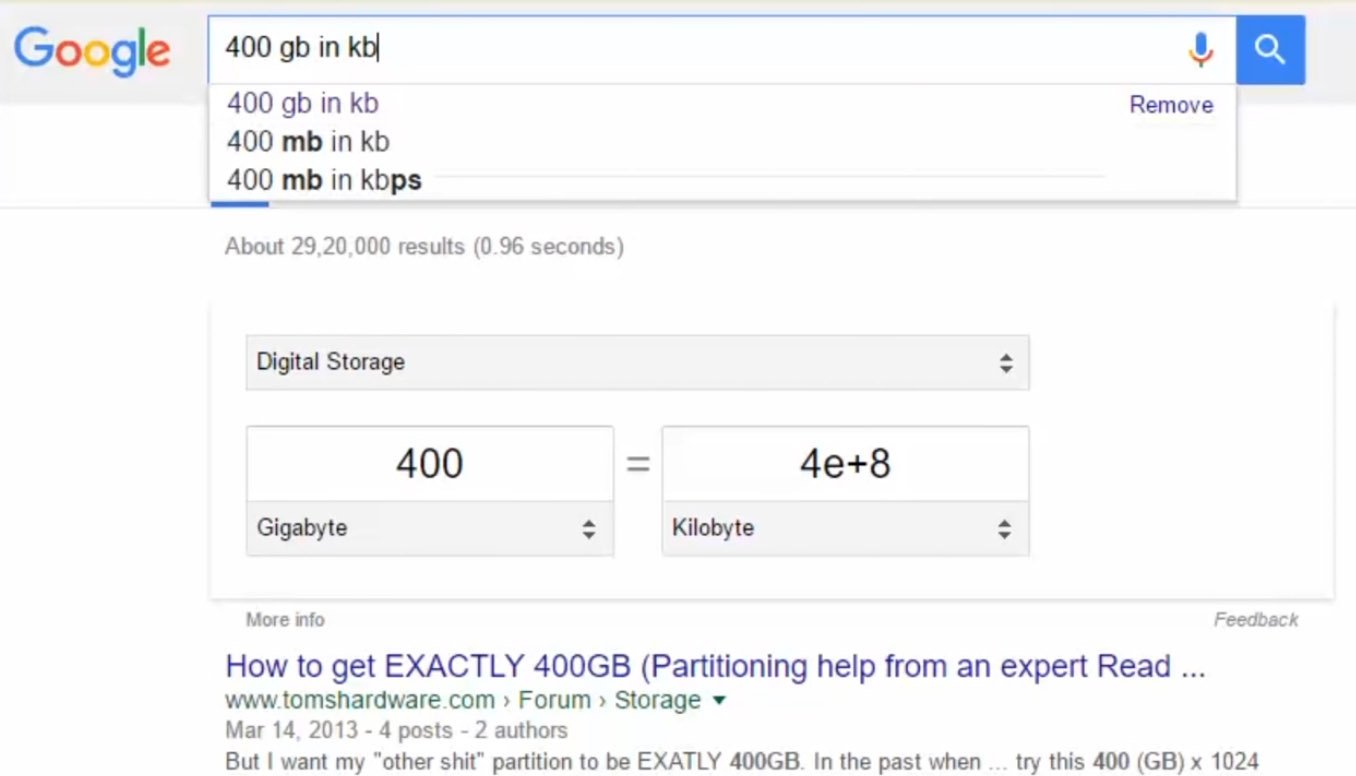Click the 400 input value field
Viewport: 1356px width, 776px height.
[429, 464]
